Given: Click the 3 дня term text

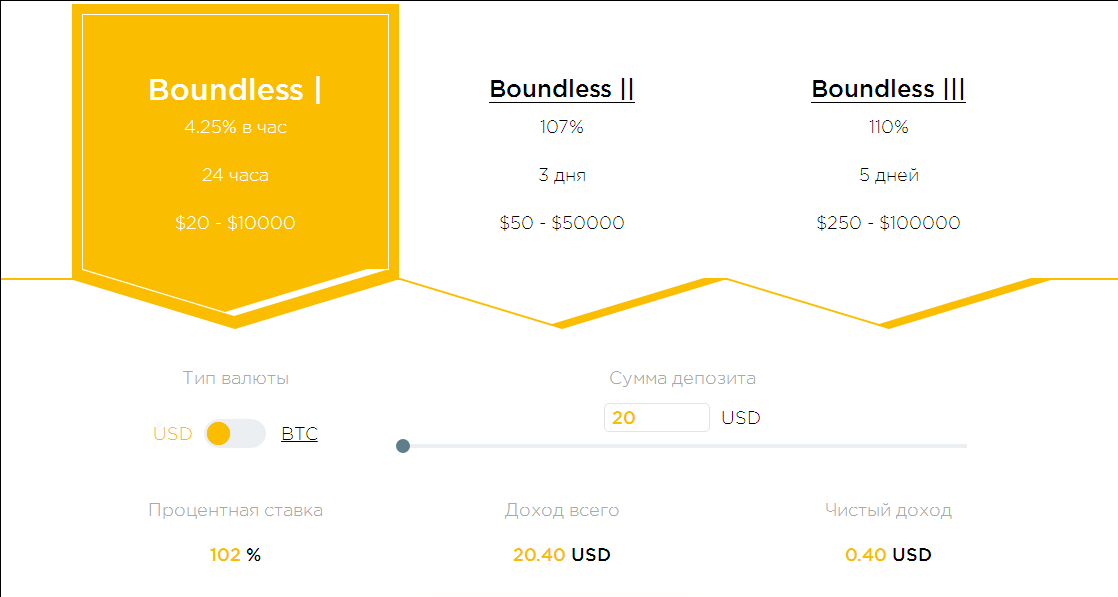Looking at the screenshot, I should (562, 175).
